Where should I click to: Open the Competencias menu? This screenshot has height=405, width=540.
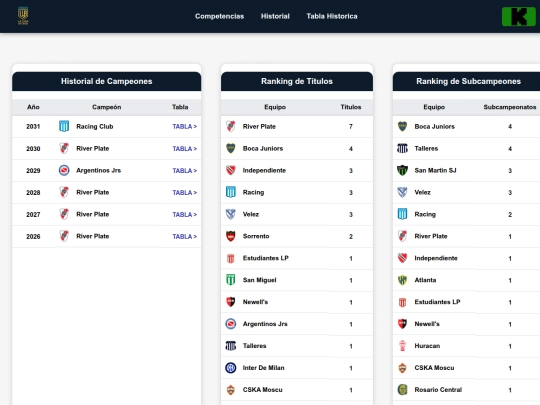coord(219,16)
